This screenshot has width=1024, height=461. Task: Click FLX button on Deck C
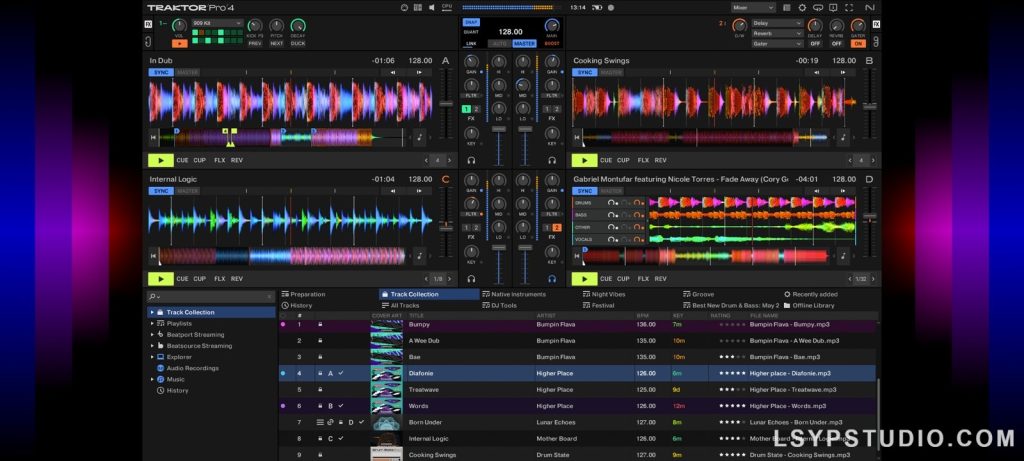pyautogui.click(x=219, y=279)
